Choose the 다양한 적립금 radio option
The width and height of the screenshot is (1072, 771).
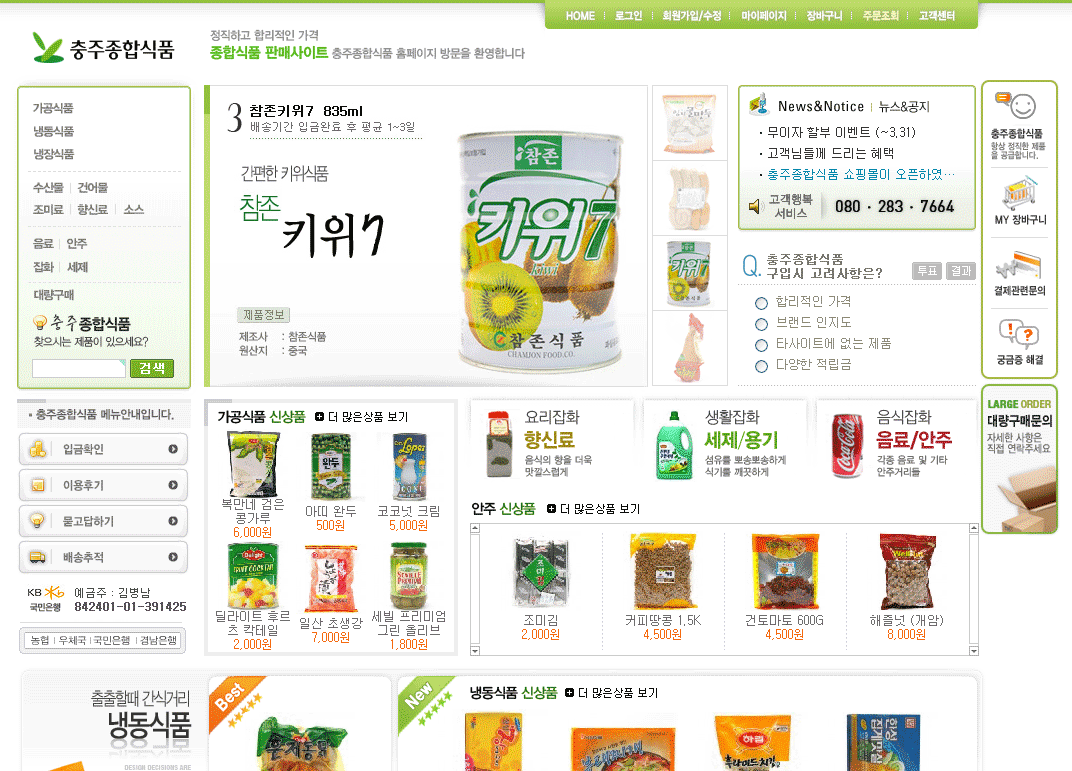pyautogui.click(x=761, y=366)
